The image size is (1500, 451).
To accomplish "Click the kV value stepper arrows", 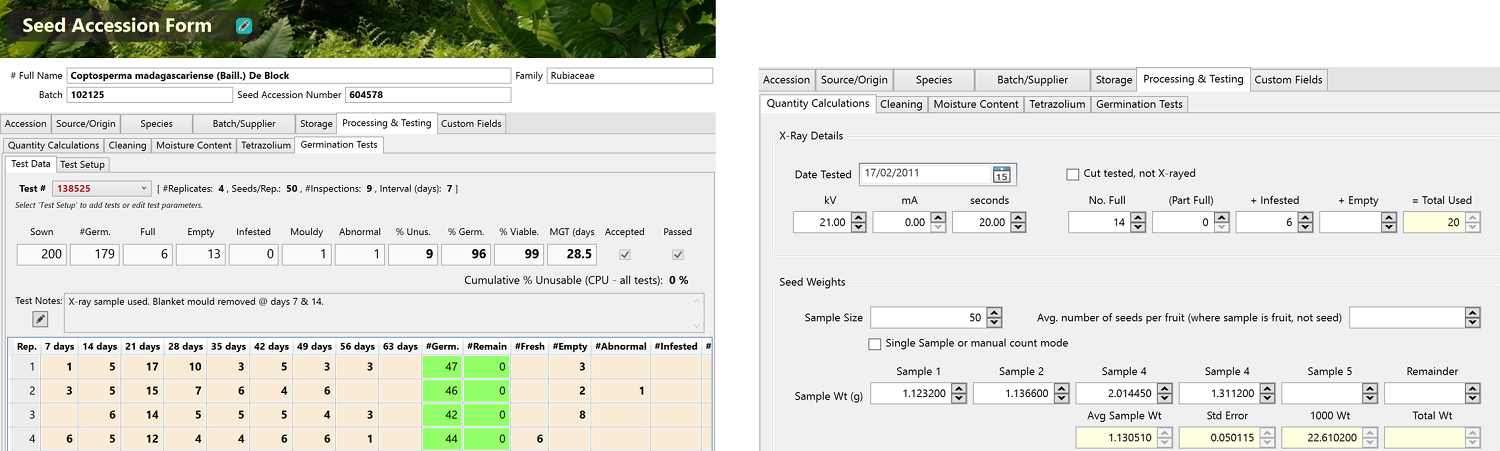I will click(858, 223).
